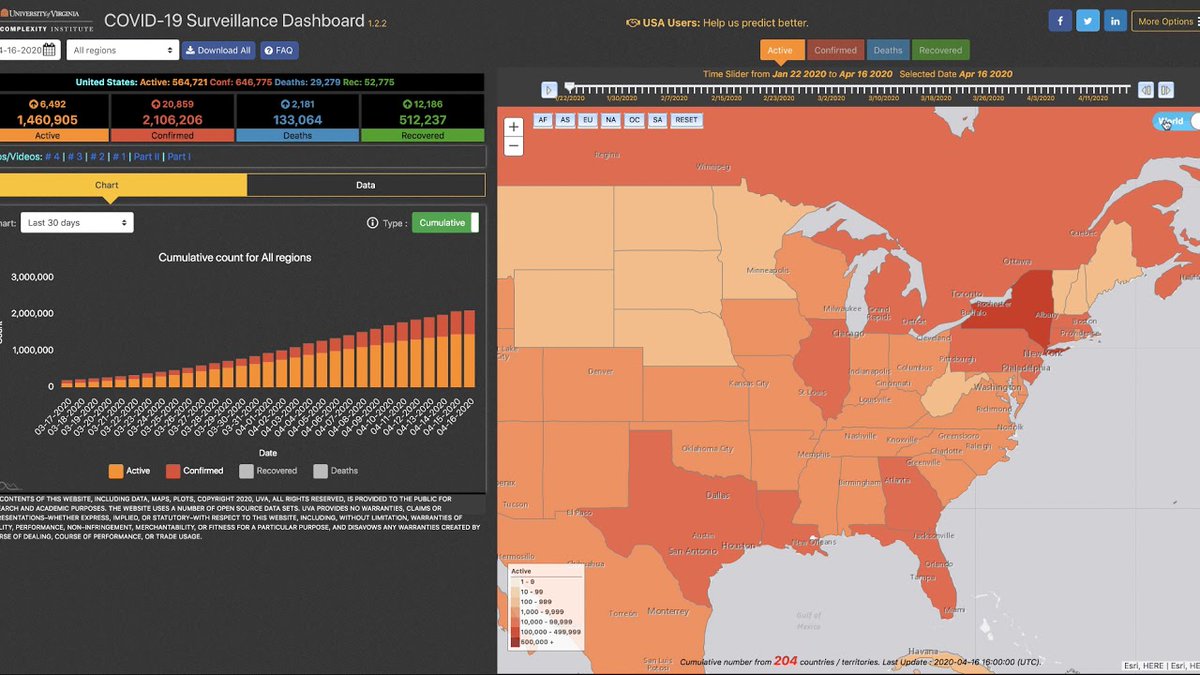Open the Part II video link
Image resolution: width=1200 pixels, height=675 pixels.
(x=146, y=157)
